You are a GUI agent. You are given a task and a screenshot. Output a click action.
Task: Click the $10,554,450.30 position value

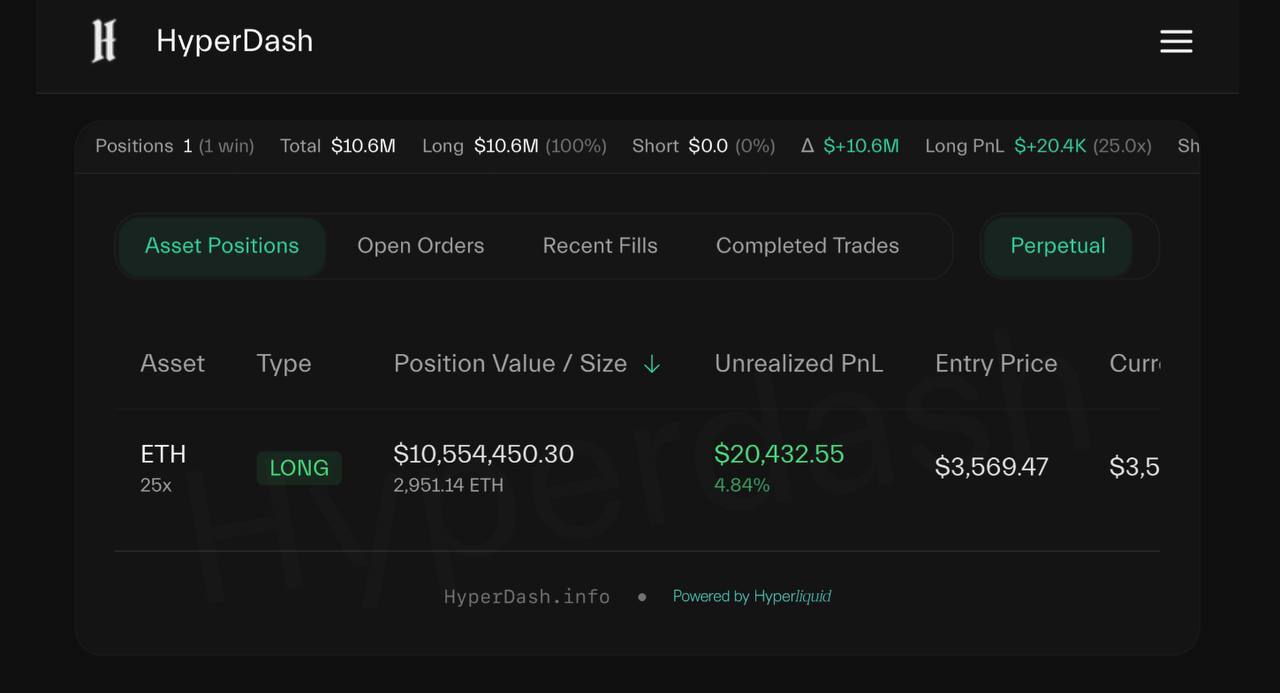(x=484, y=454)
